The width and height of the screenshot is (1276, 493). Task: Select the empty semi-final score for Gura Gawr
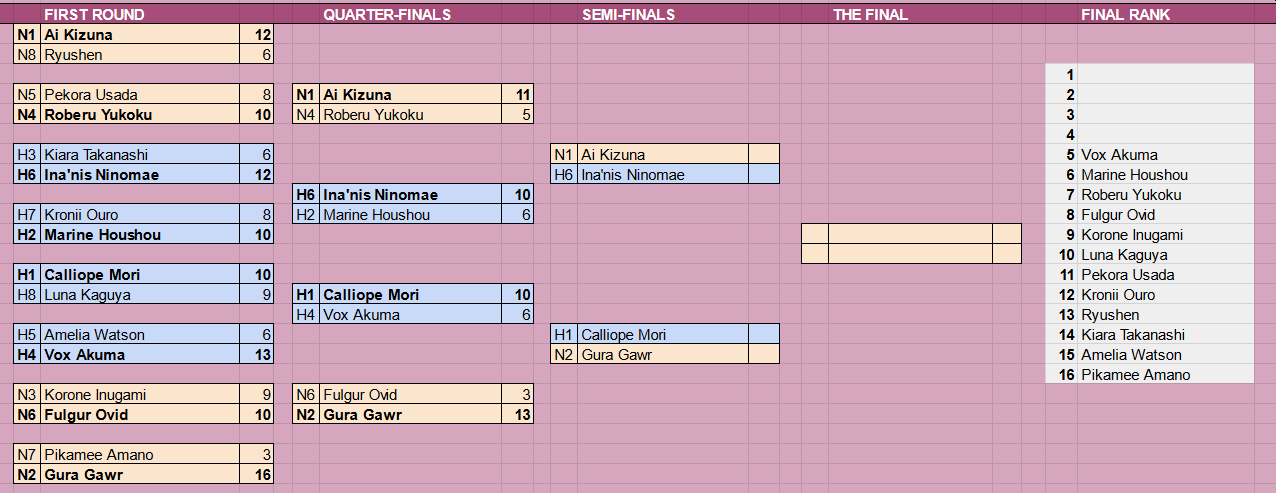click(x=764, y=355)
